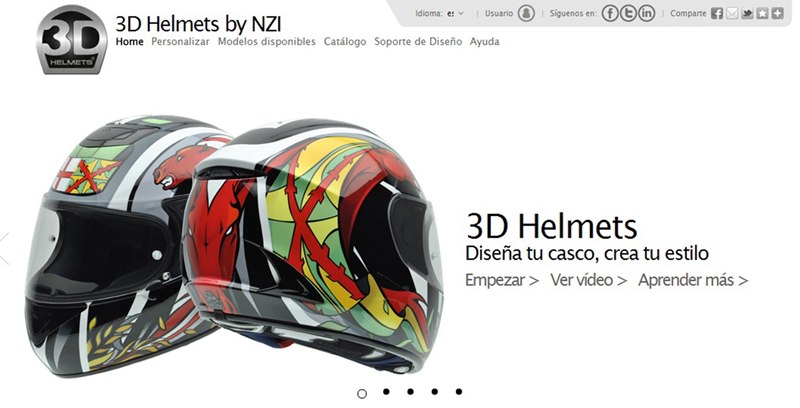The image size is (800, 408).
Task: Follow on LinkedIn circle icon
Action: click(646, 13)
